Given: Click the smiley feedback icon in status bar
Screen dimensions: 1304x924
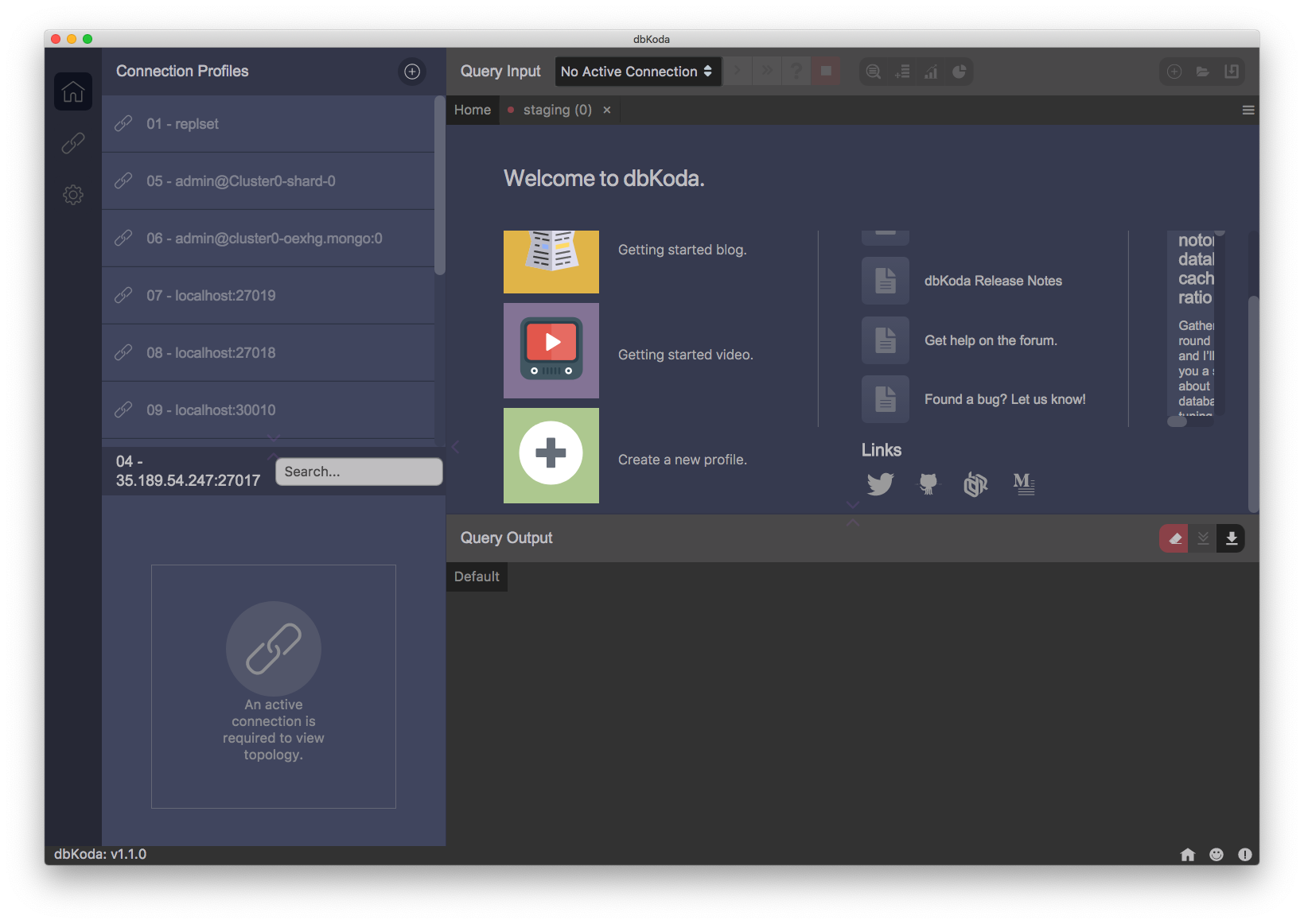Looking at the screenshot, I should (1216, 854).
